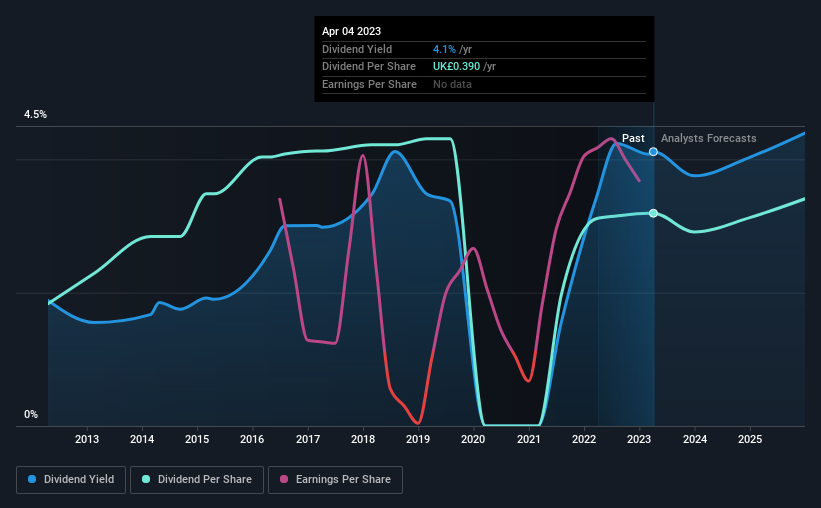The width and height of the screenshot is (821, 508).
Task: Click the 'Dividend Per Share' tooltip row label
Action: [x=369, y=67]
